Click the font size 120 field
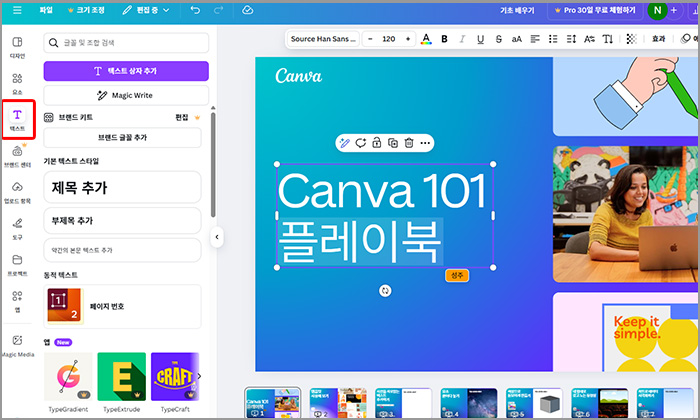The width and height of the screenshot is (700, 420). (x=389, y=39)
